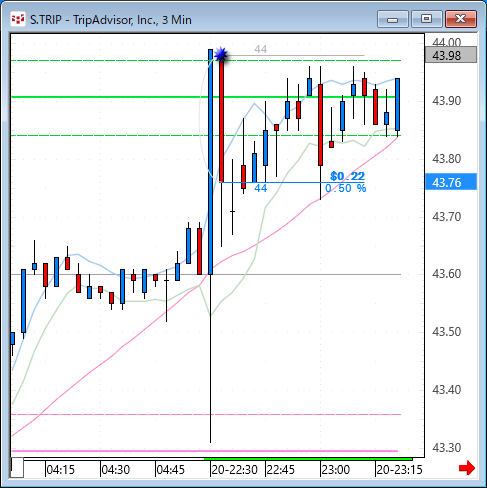Screen dimensions: 487x488
Task: Click the blue 43.76 price label
Action: (451, 182)
